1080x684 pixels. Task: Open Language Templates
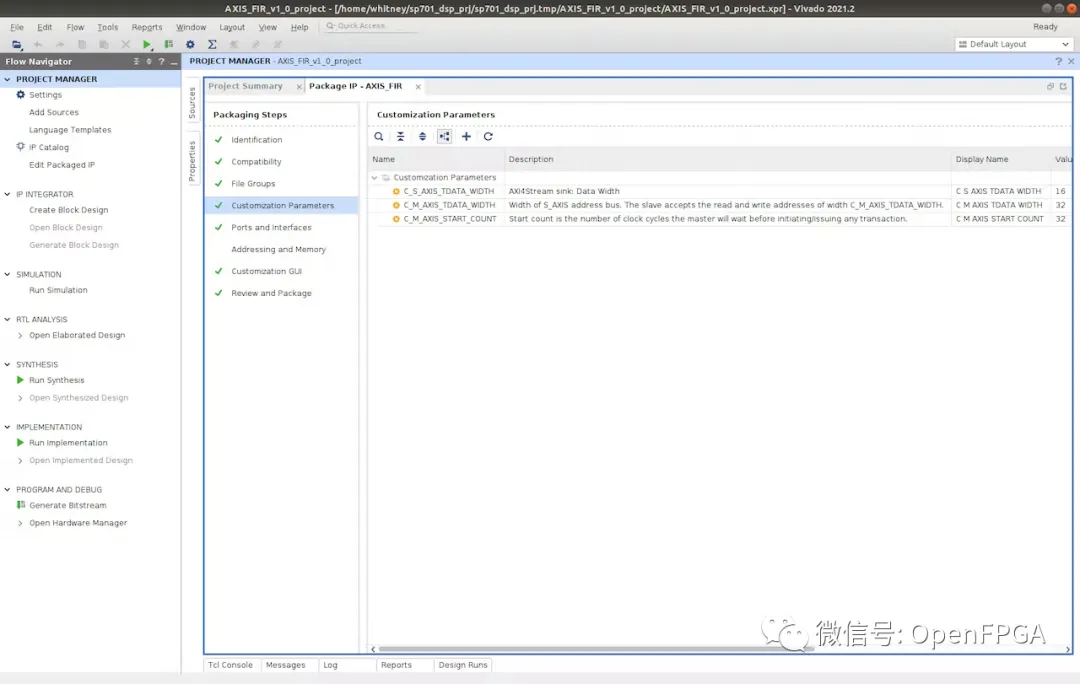click(x=70, y=129)
